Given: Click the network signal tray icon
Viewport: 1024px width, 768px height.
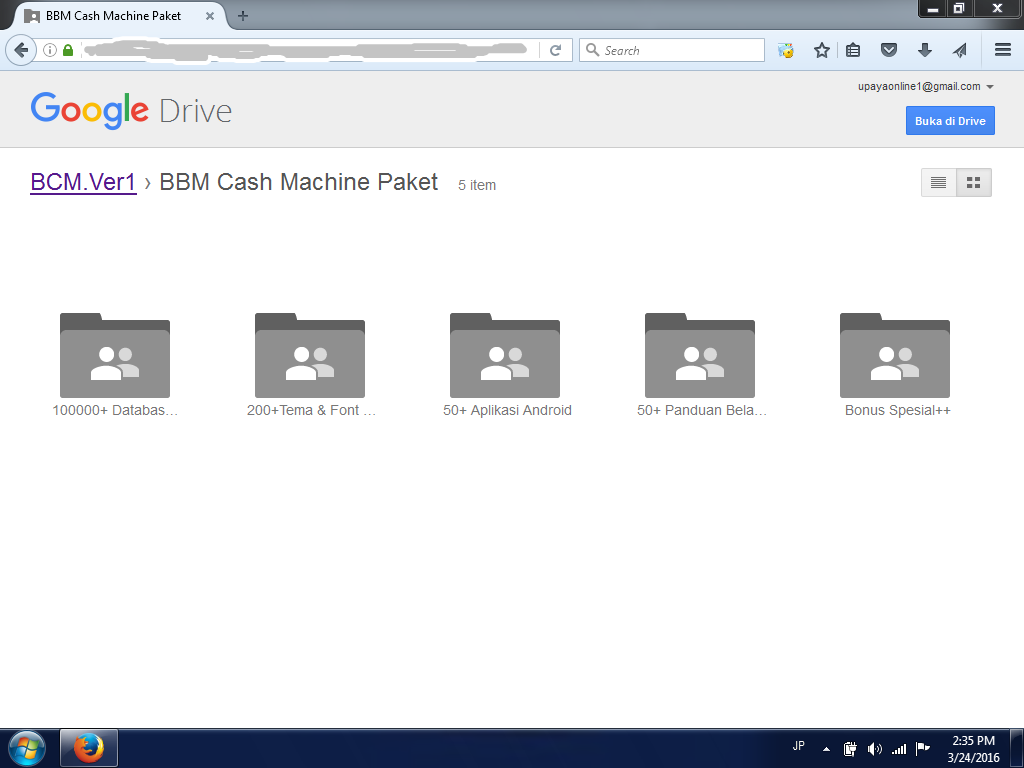Looking at the screenshot, I should (899, 749).
